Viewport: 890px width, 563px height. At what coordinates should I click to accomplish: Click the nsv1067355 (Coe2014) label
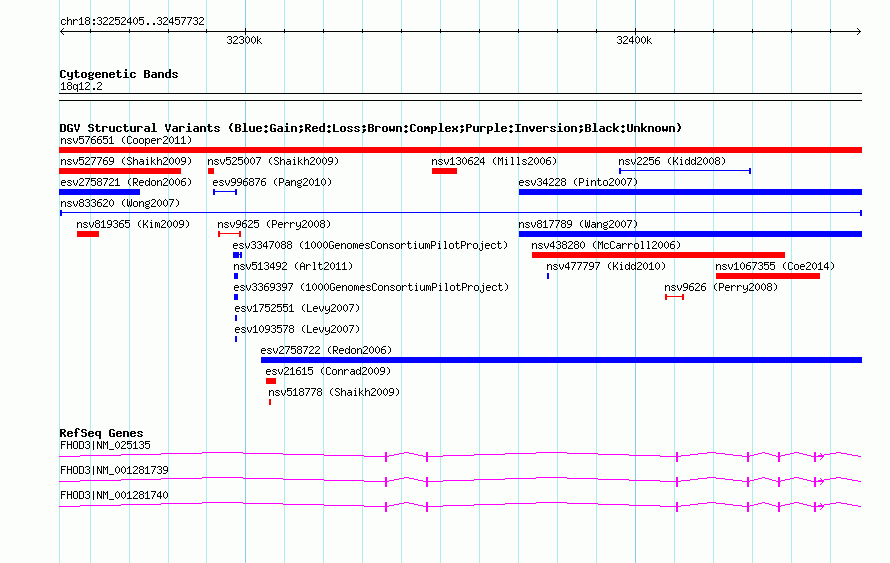click(775, 266)
